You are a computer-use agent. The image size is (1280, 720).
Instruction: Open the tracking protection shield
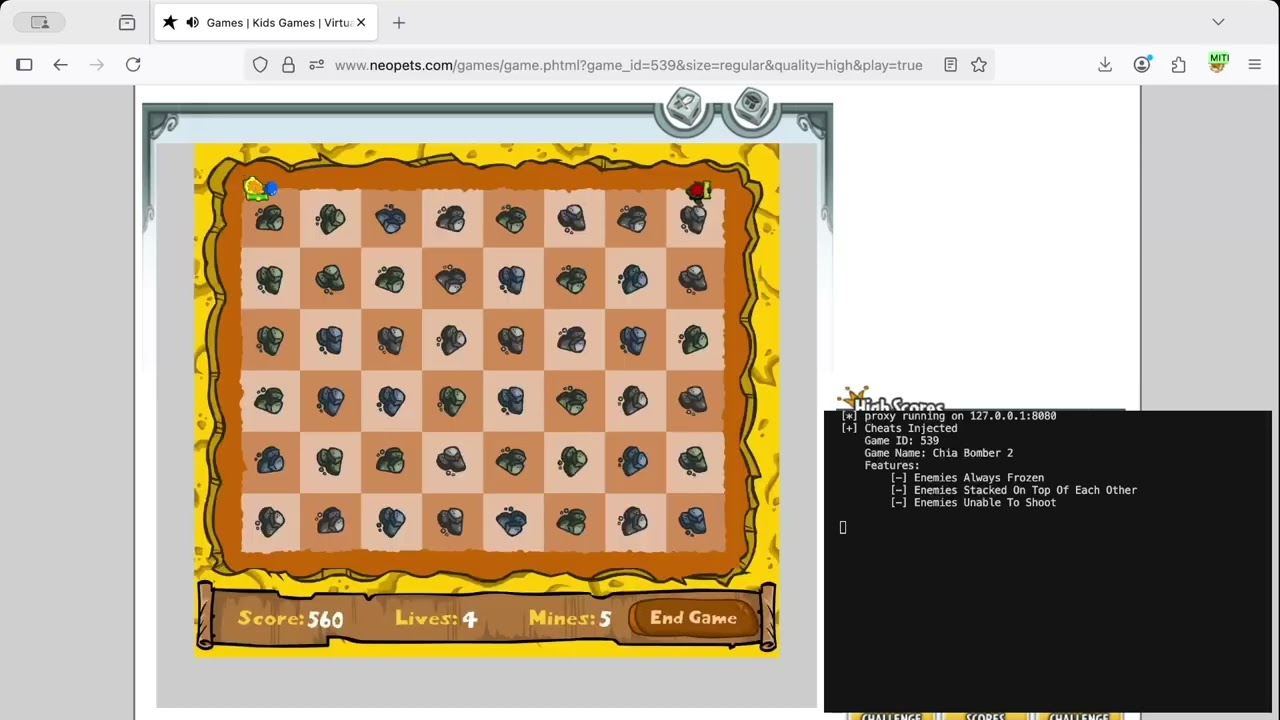tap(260, 65)
